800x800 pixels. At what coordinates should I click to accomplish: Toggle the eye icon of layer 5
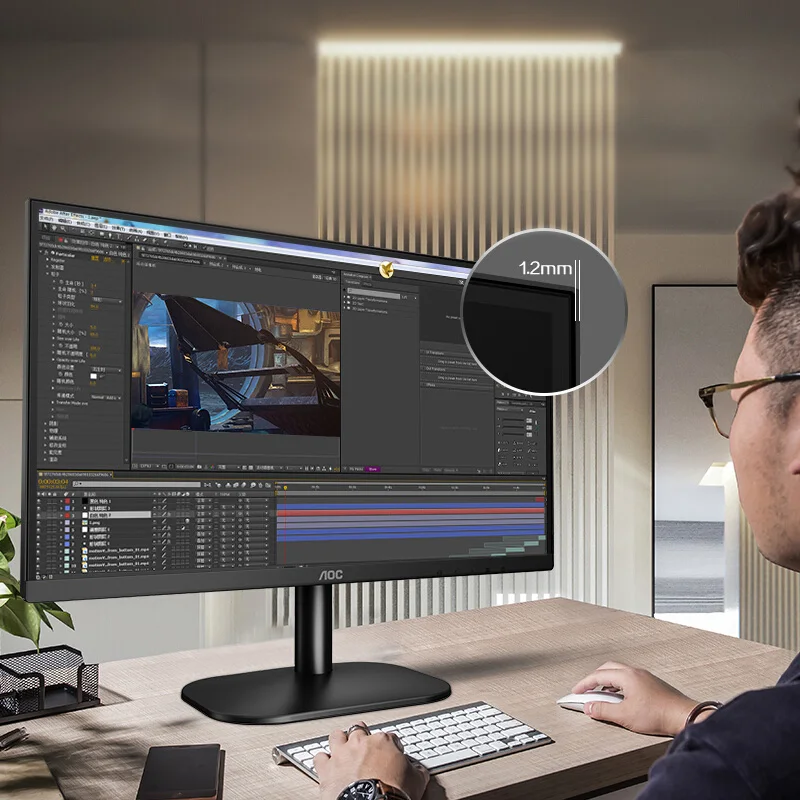(38, 530)
